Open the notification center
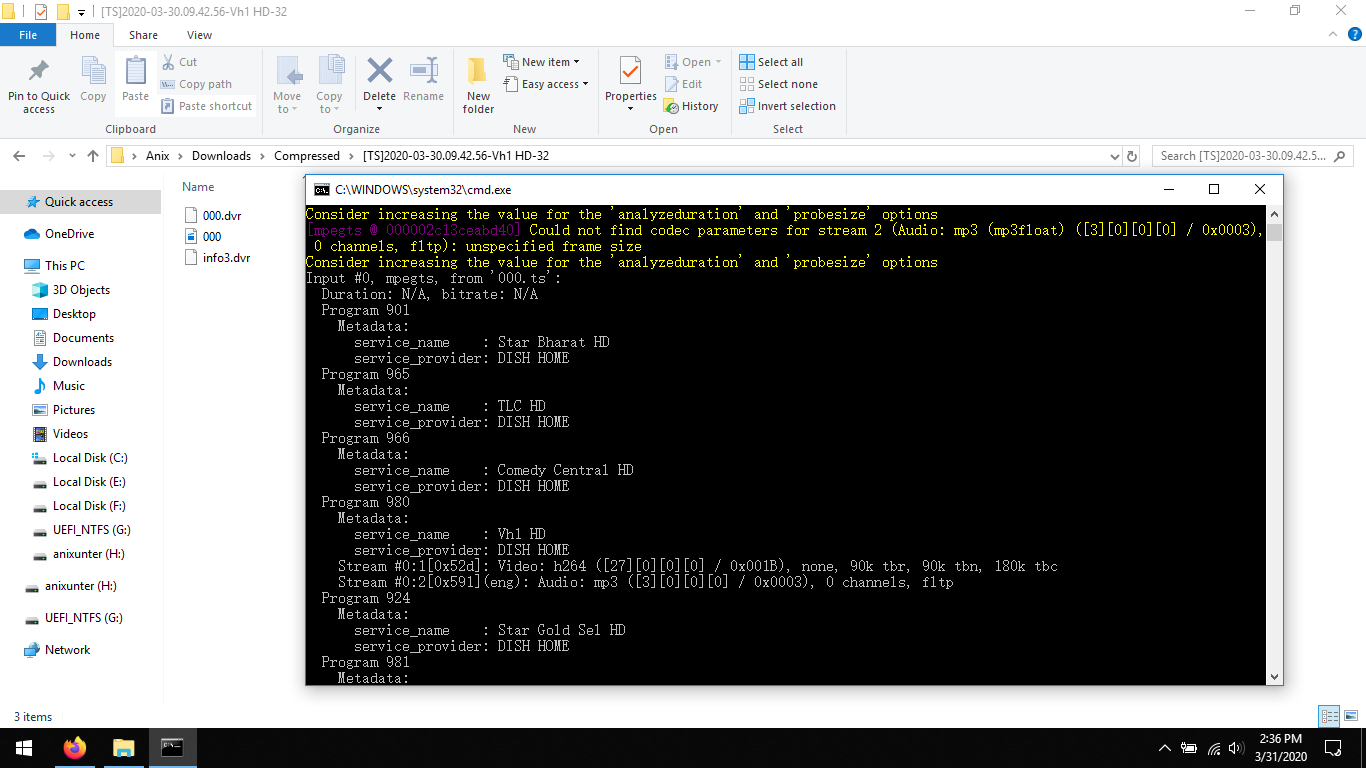 (x=1332, y=747)
